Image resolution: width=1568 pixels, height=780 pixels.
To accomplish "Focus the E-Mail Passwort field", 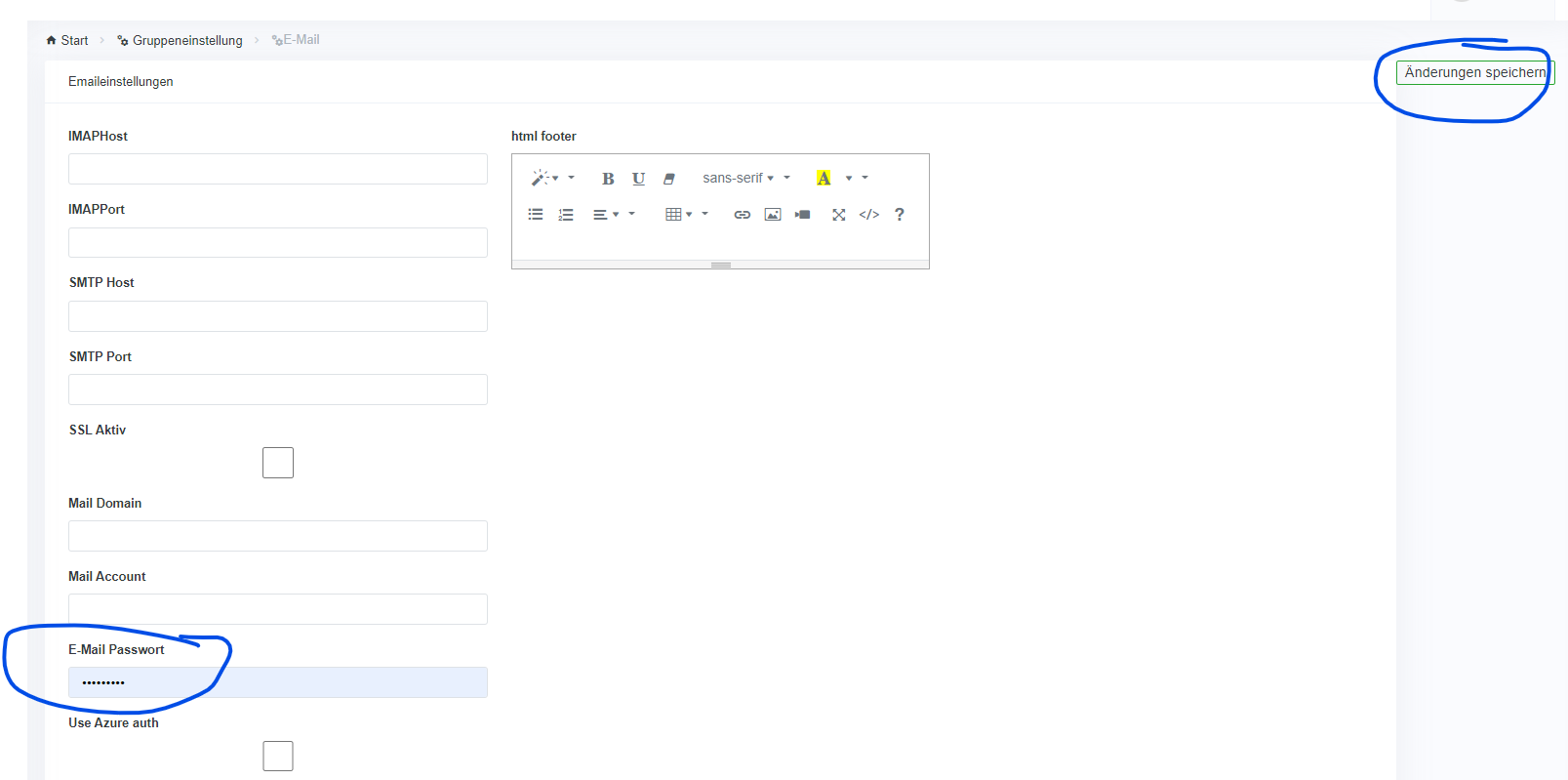I will click(x=278, y=682).
